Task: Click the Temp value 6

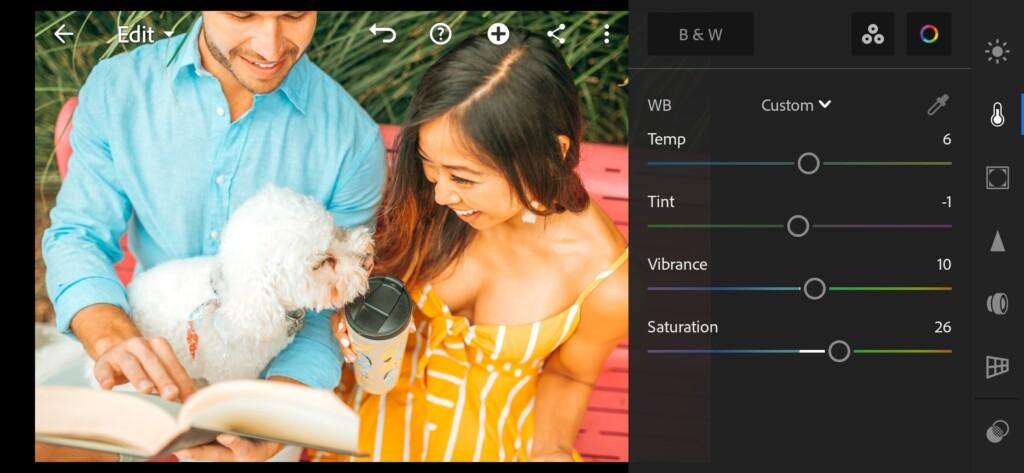Action: pyautogui.click(x=946, y=139)
